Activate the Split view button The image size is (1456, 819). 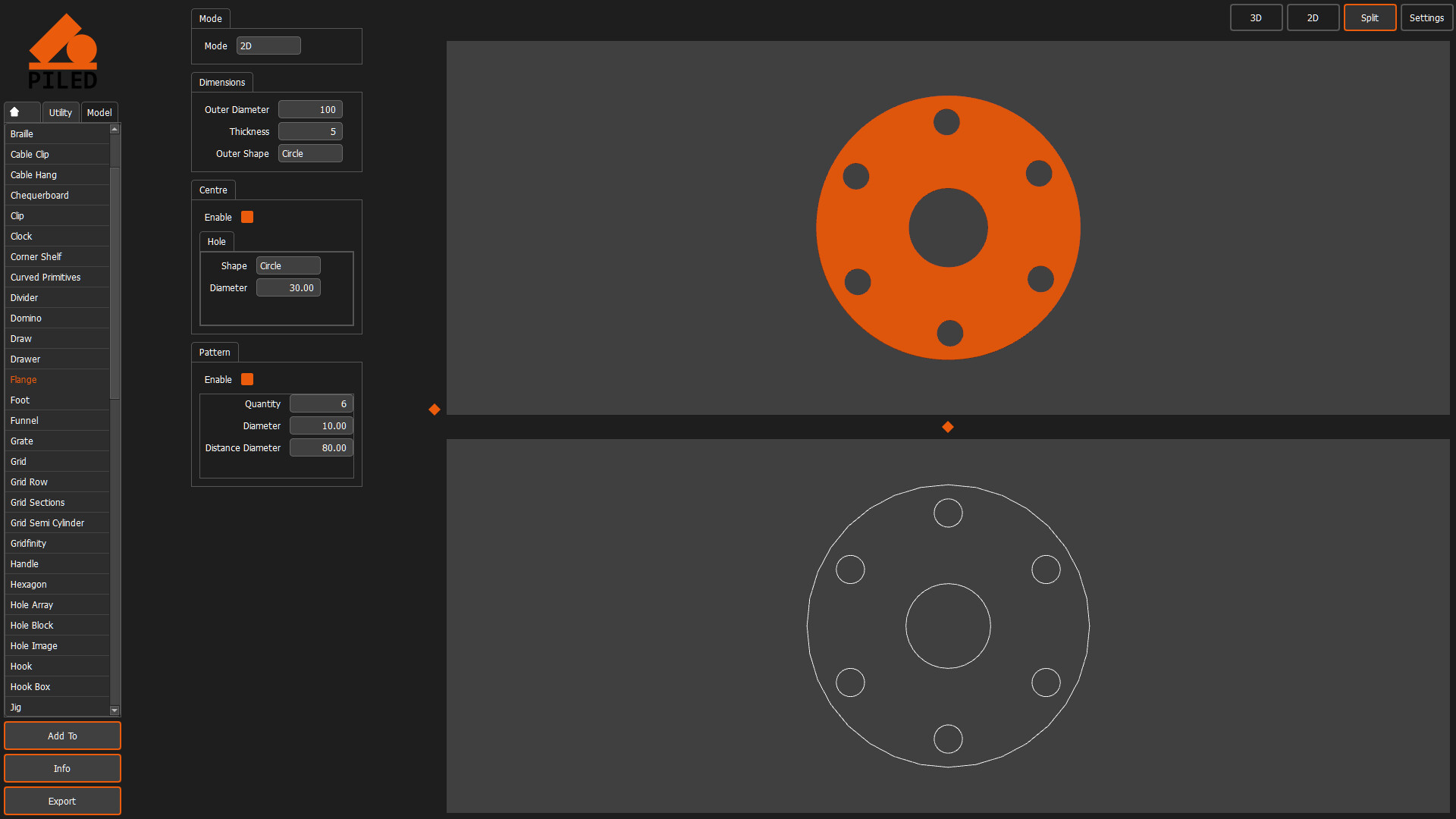coord(1370,17)
